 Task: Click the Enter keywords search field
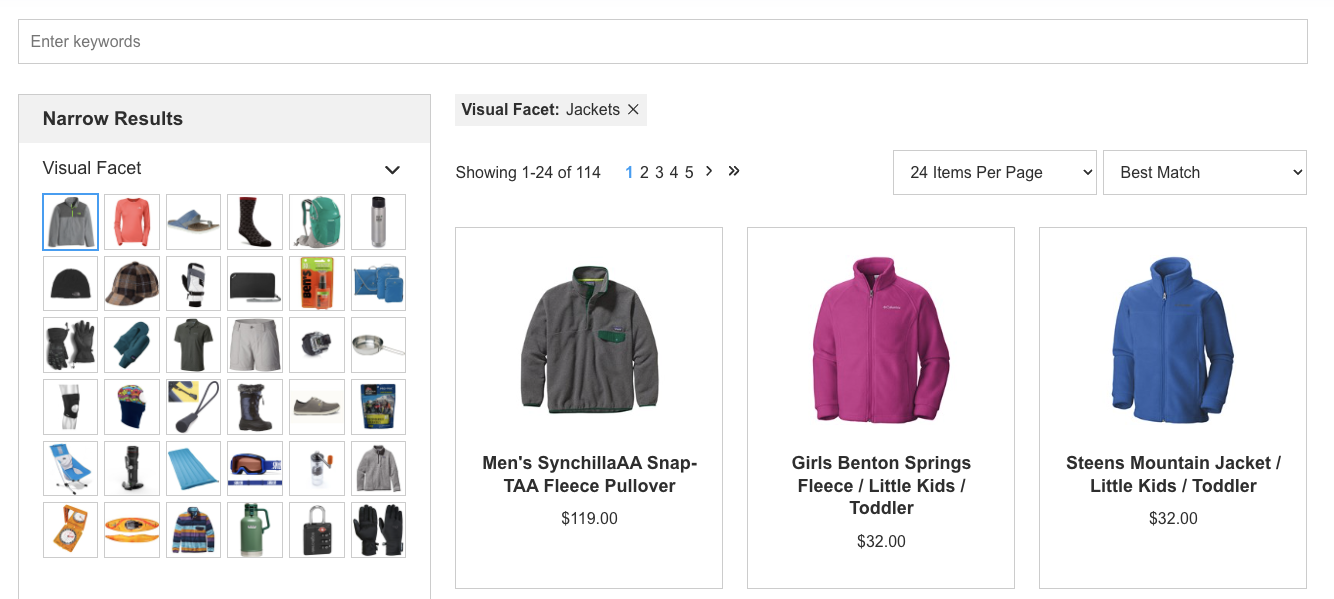click(662, 42)
